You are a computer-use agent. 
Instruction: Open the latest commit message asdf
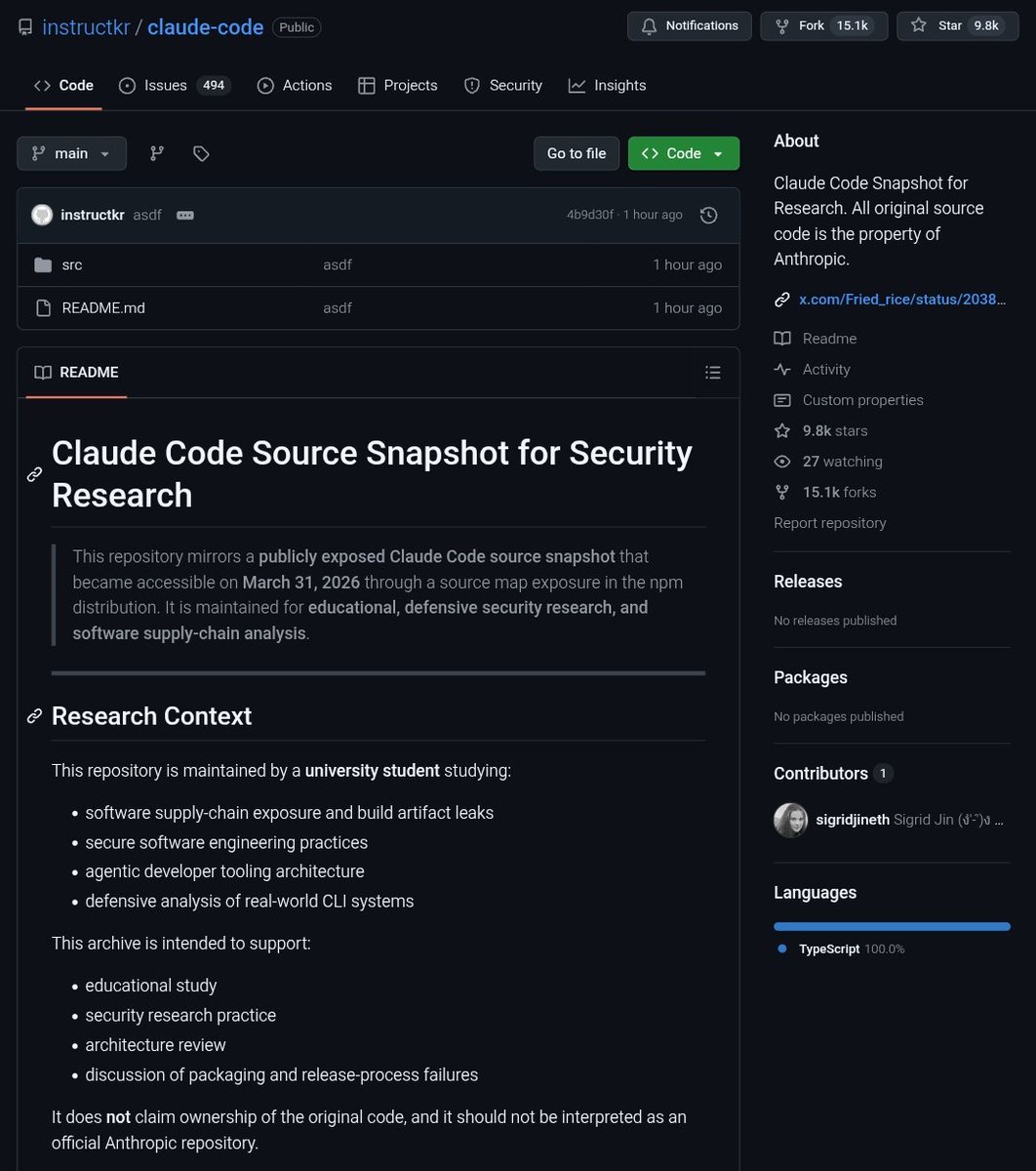pos(147,215)
